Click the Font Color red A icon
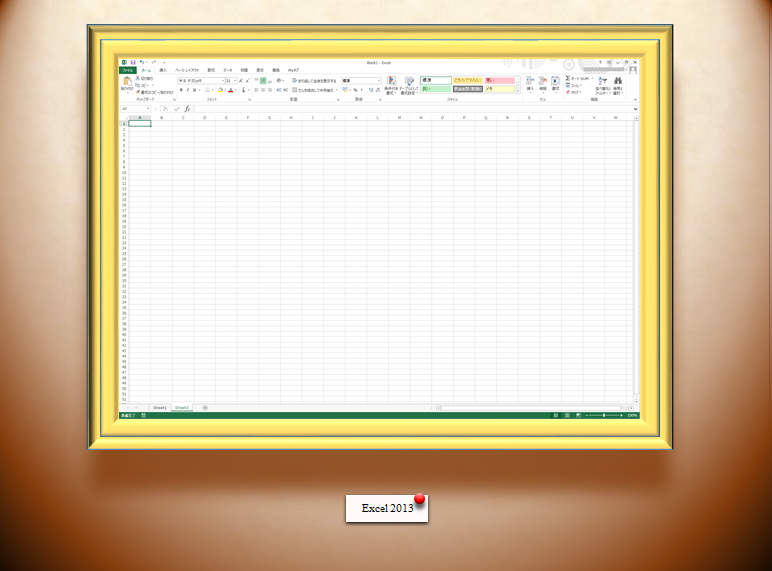 point(231,90)
